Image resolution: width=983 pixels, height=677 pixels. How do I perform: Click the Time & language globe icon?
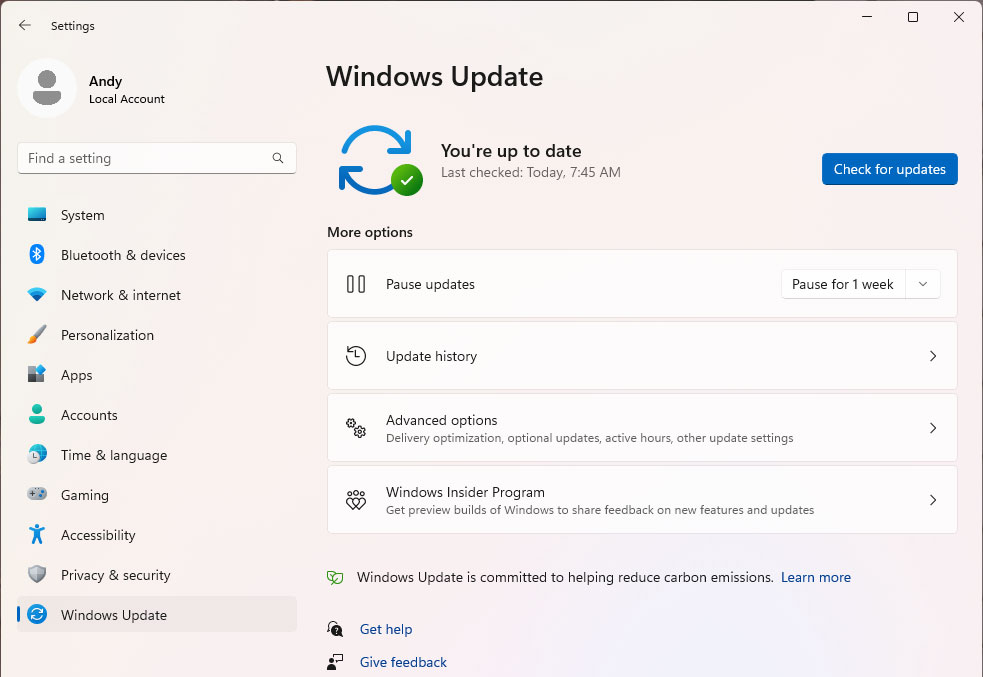[x=37, y=454]
